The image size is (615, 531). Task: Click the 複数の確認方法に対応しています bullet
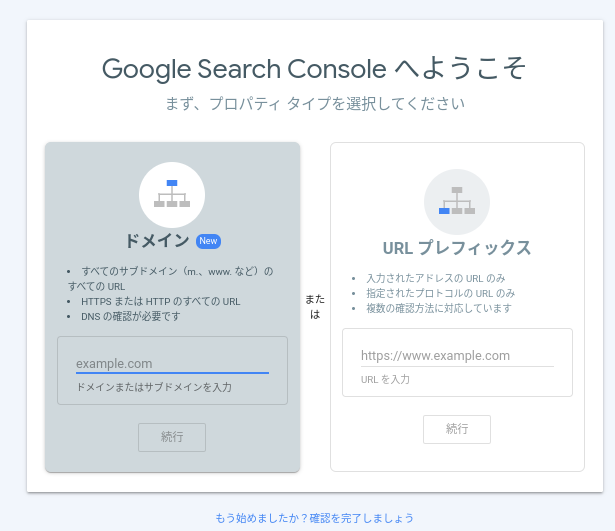[439, 308]
